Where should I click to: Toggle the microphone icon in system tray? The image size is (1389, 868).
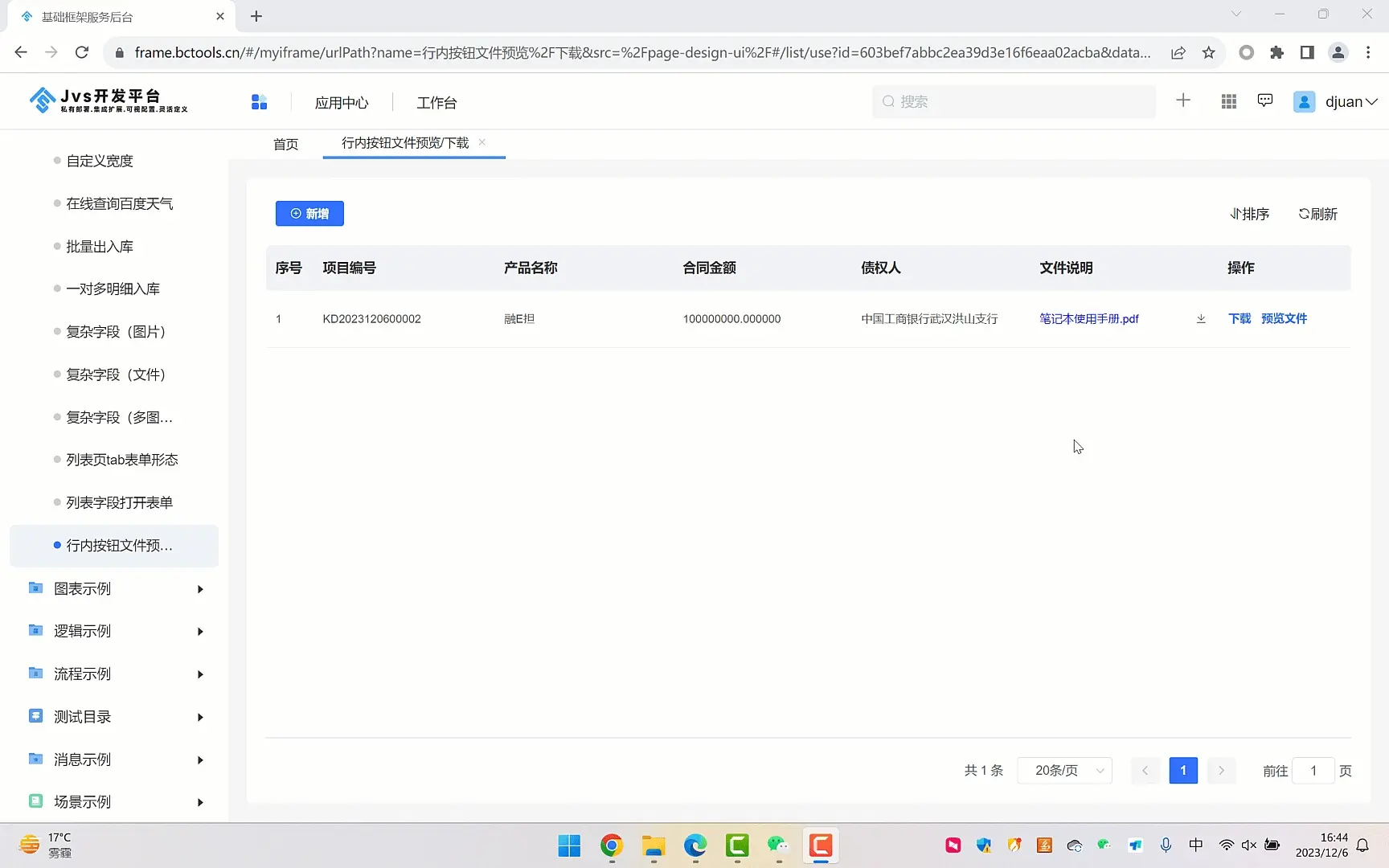[1166, 845]
